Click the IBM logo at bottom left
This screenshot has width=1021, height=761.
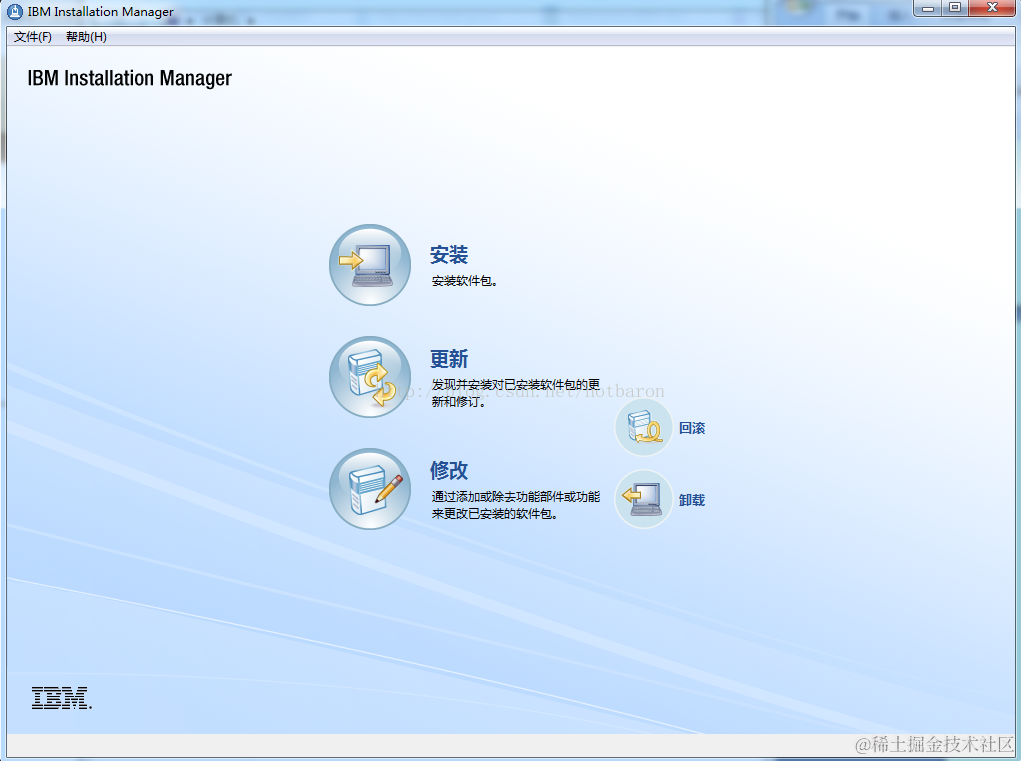[62, 698]
